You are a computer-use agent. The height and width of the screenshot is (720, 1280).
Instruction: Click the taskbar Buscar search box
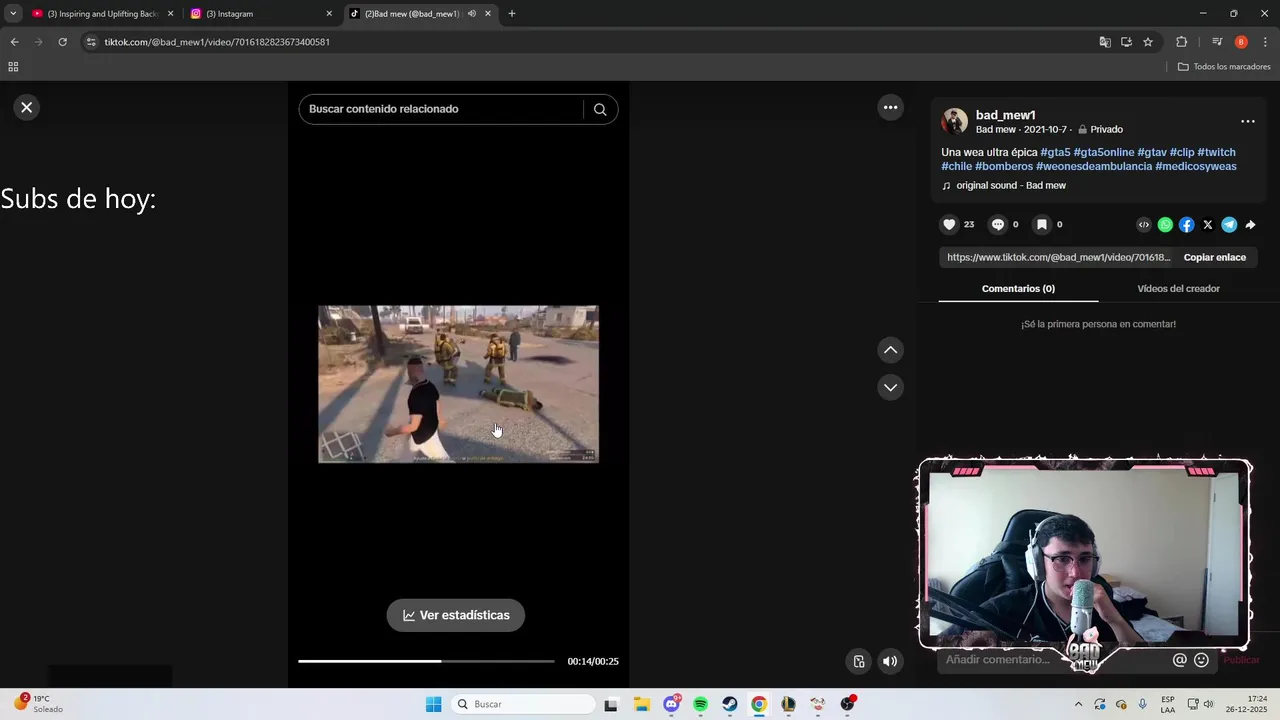point(522,704)
